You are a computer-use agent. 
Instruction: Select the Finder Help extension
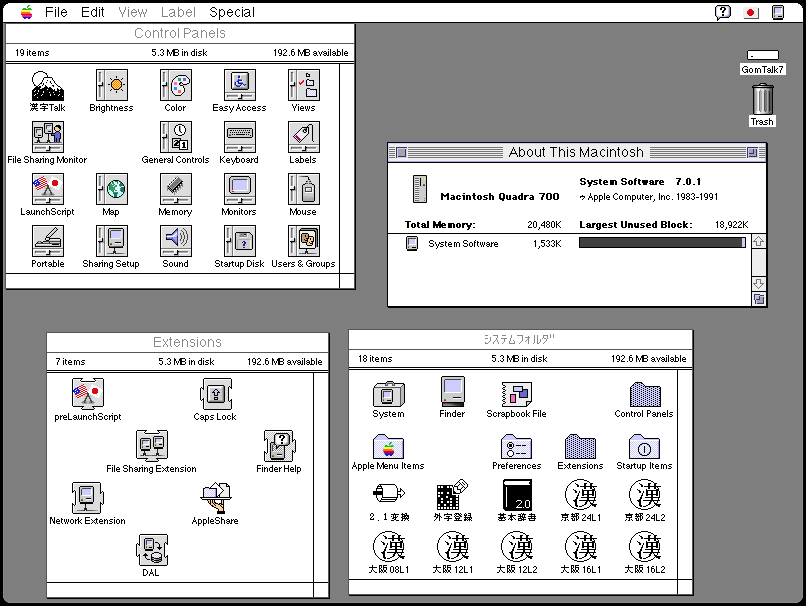(x=279, y=446)
